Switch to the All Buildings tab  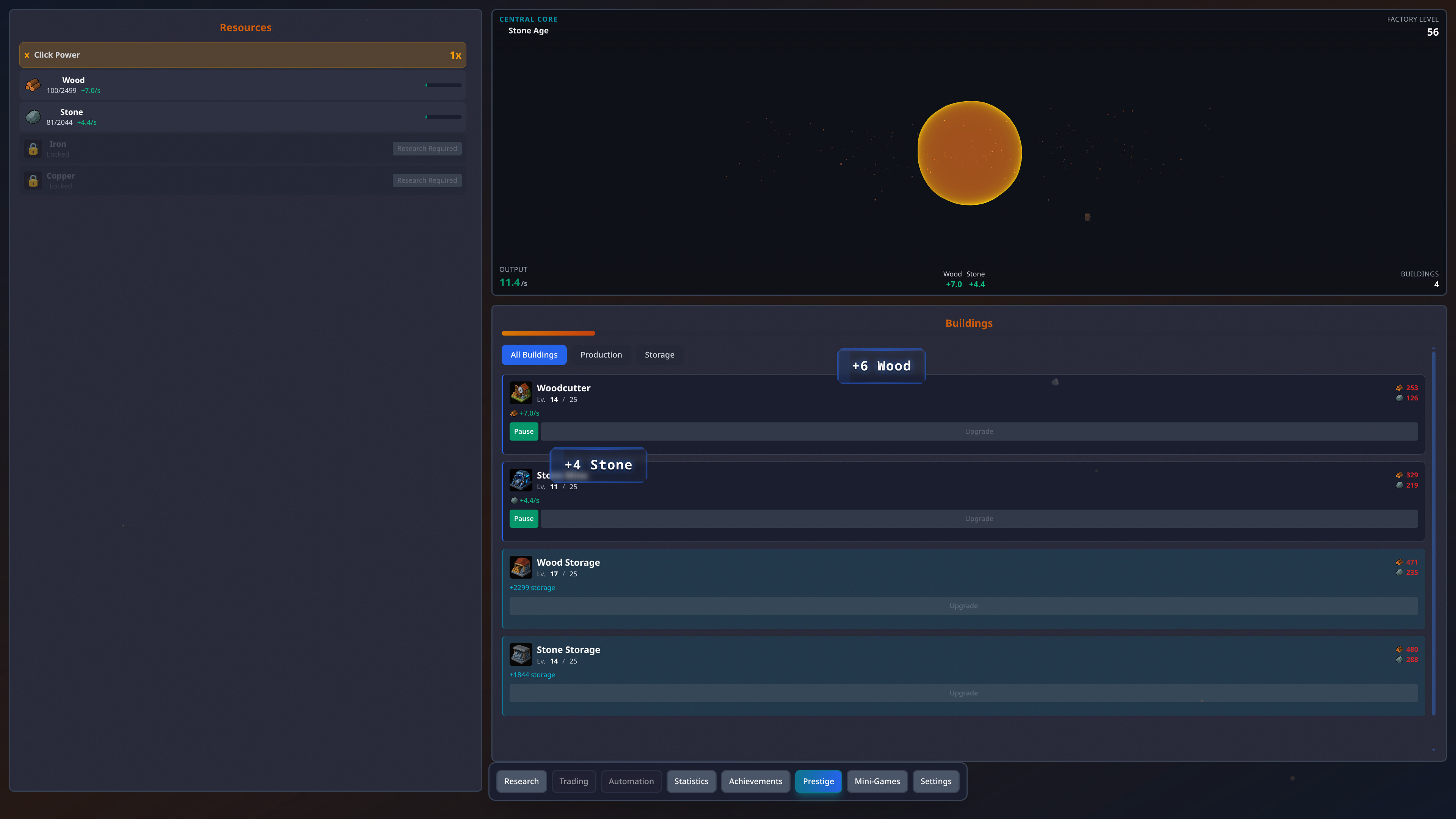[533, 355]
